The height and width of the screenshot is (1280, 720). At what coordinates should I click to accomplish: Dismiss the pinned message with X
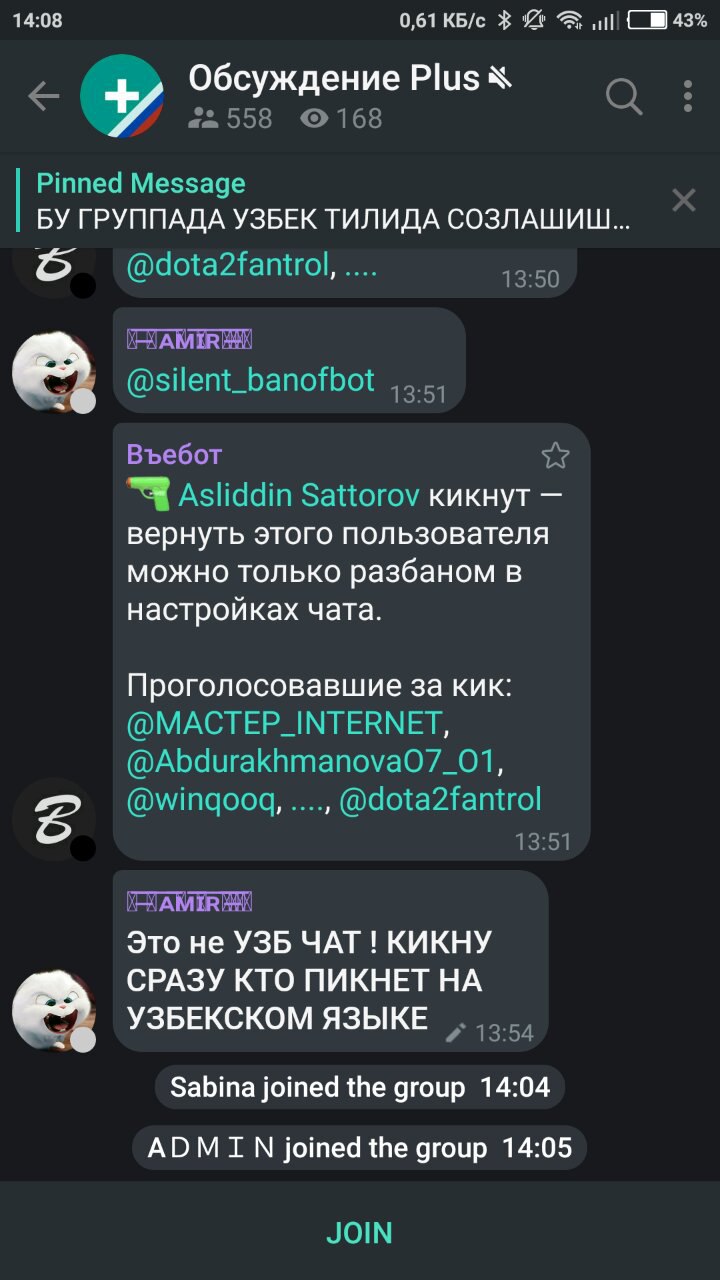pyautogui.click(x=684, y=200)
